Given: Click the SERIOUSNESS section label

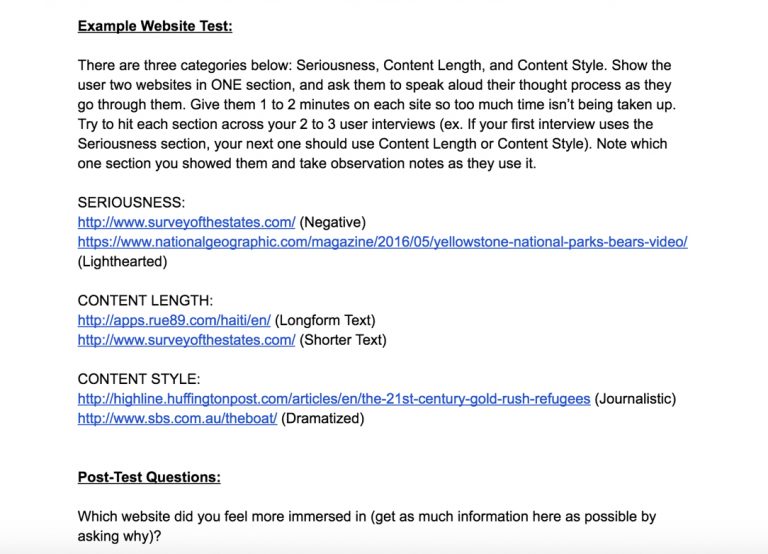Looking at the screenshot, I should coord(131,203).
